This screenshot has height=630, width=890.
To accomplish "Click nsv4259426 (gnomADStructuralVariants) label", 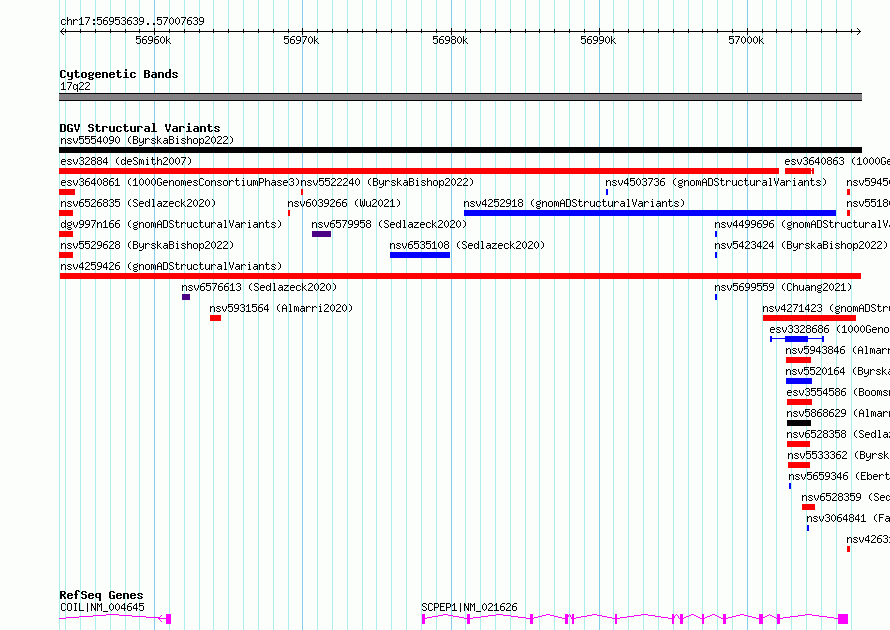I will pos(171,266).
